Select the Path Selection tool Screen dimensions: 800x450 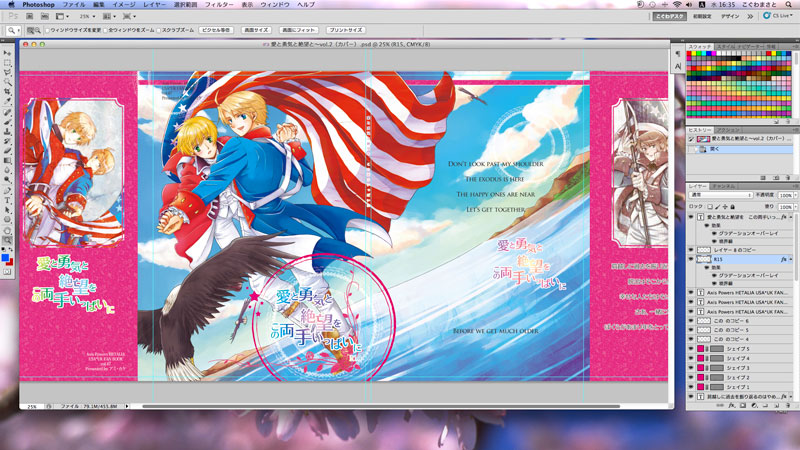(x=7, y=209)
